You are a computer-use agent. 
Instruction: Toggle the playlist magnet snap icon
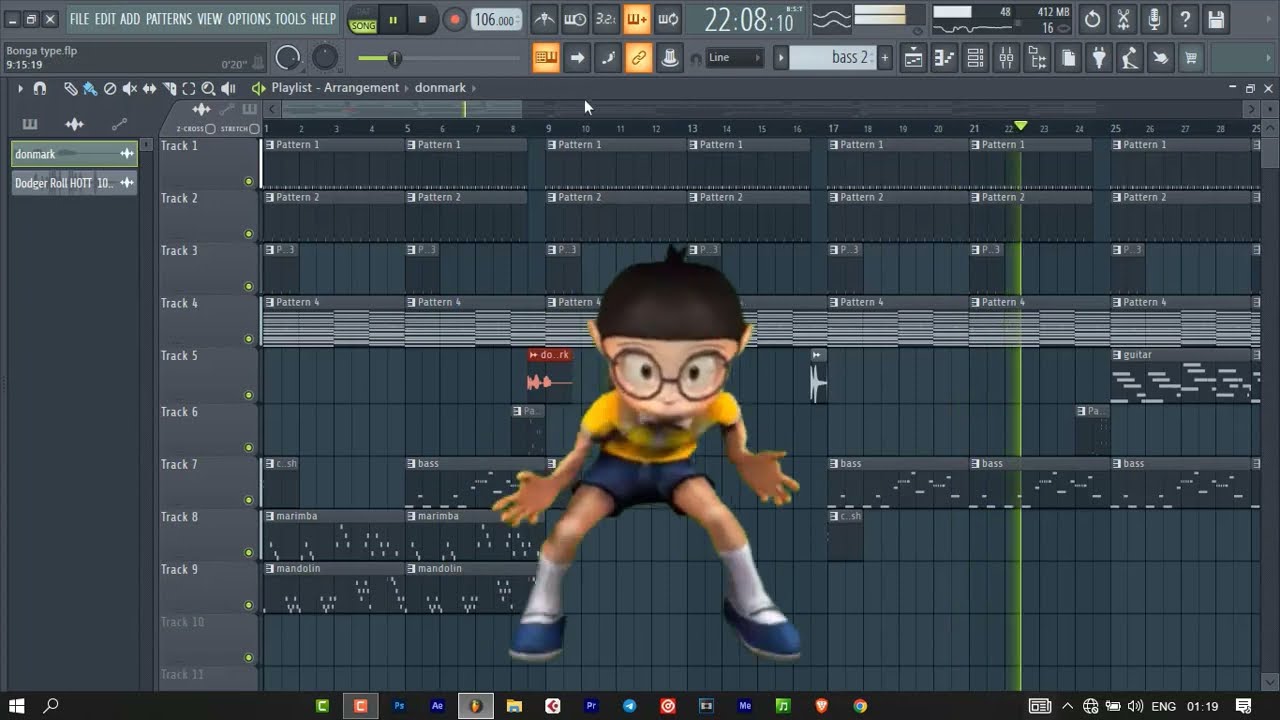(x=40, y=89)
